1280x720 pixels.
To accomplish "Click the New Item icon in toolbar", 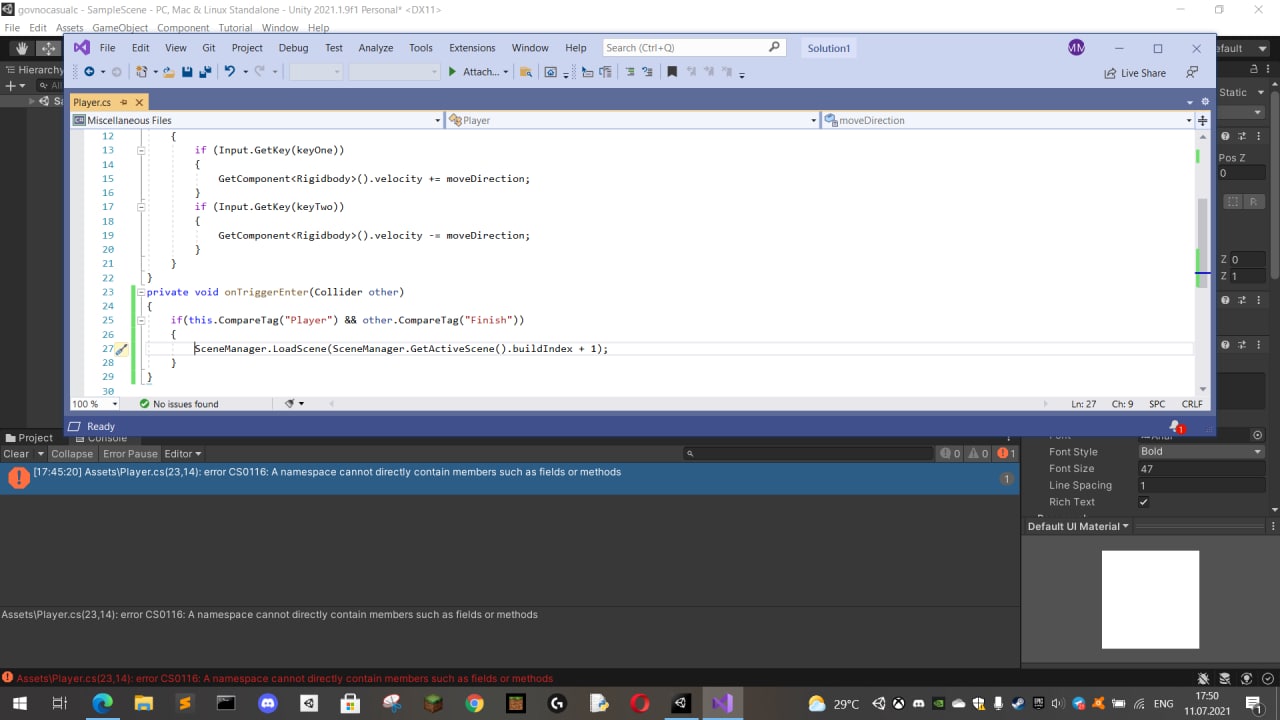I will click(142, 72).
